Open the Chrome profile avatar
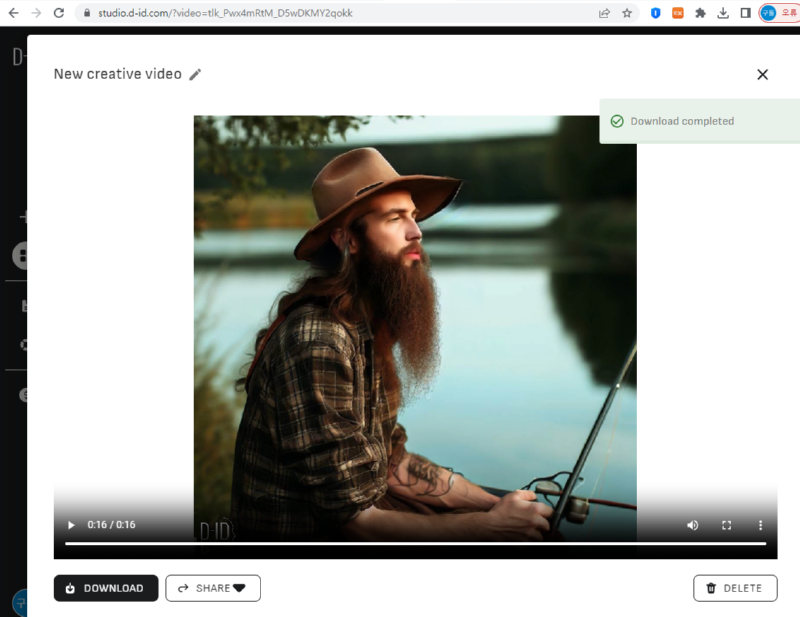 click(768, 13)
